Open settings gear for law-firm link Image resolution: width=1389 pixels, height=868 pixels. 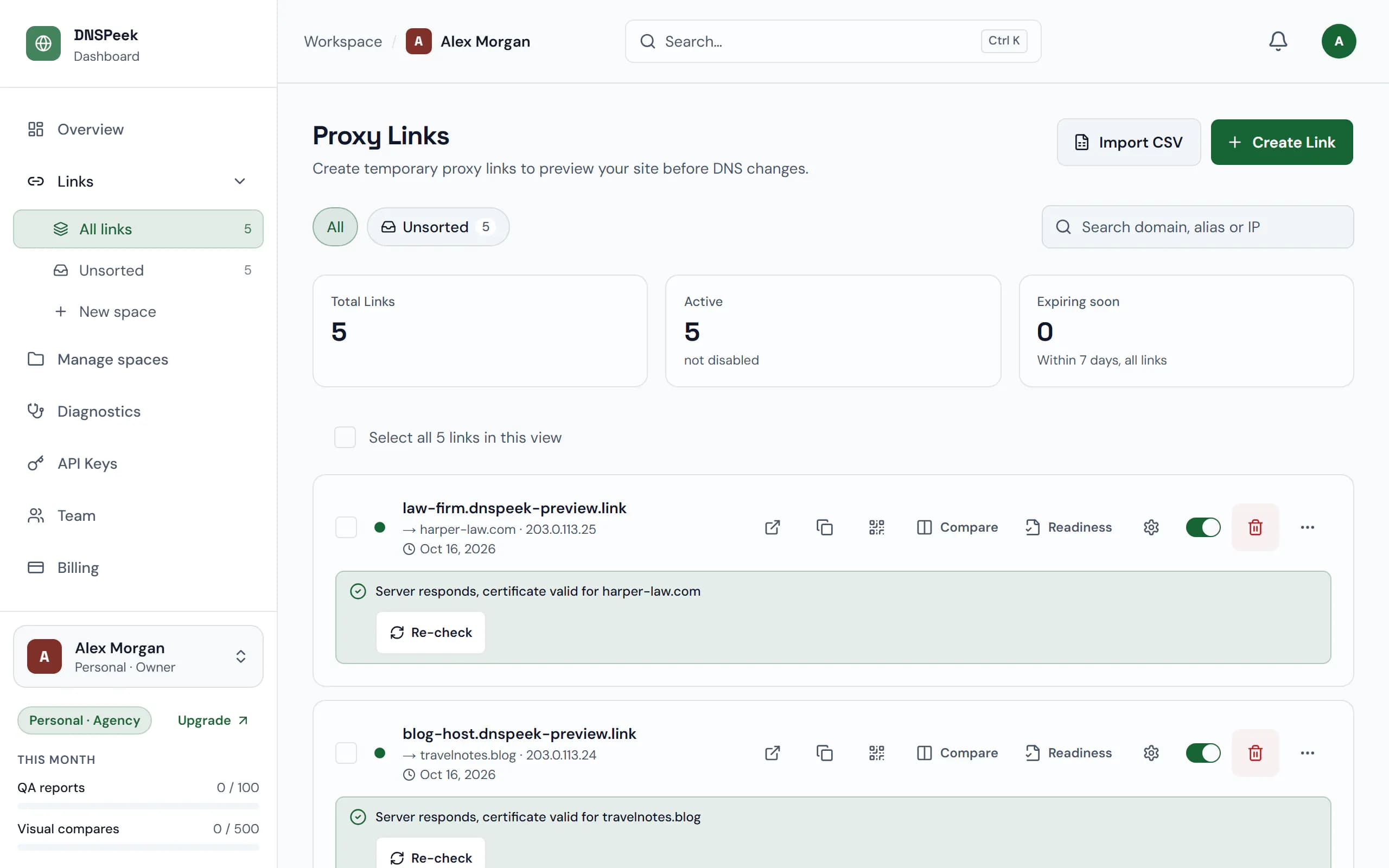click(1151, 527)
